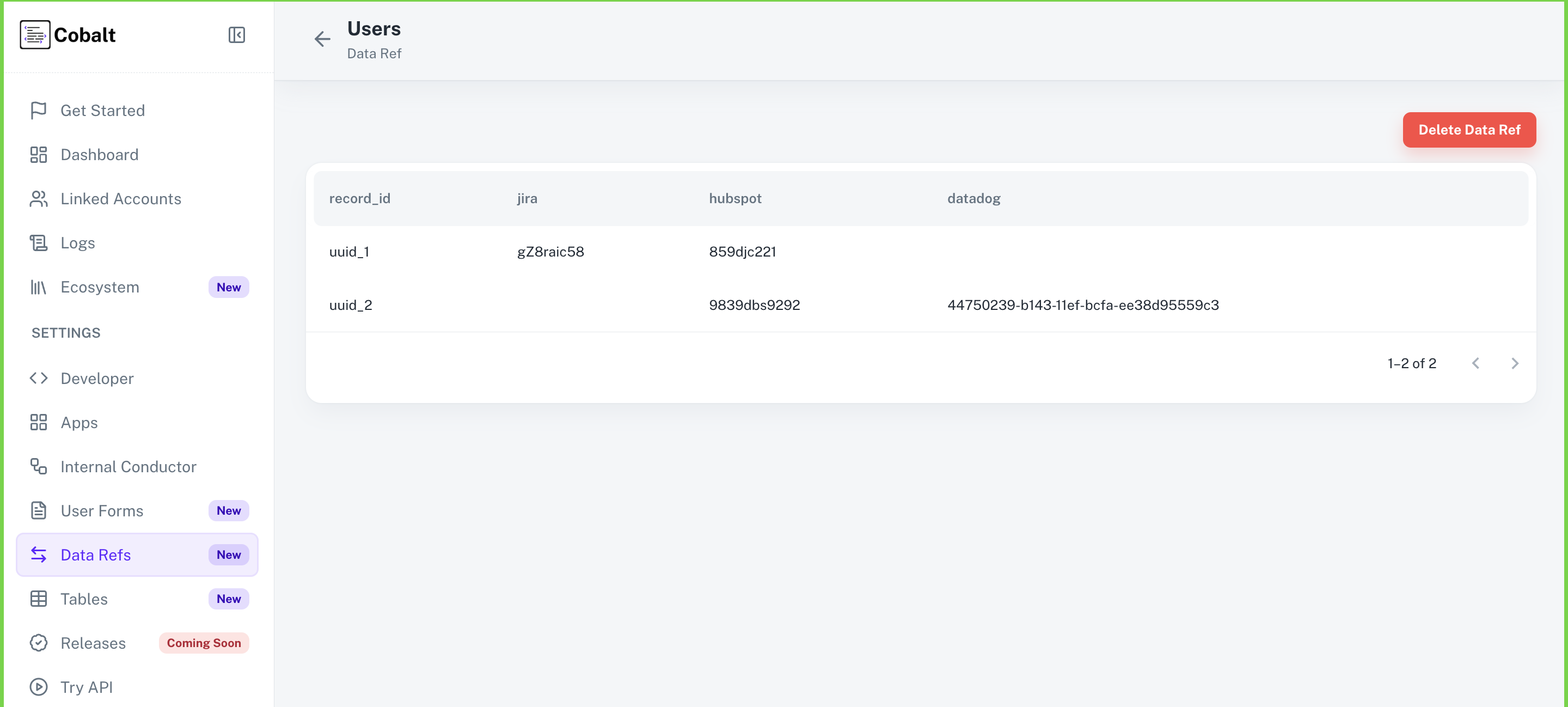The width and height of the screenshot is (1568, 707).
Task: Click the Data Refs arrows icon
Action: pyautogui.click(x=39, y=554)
